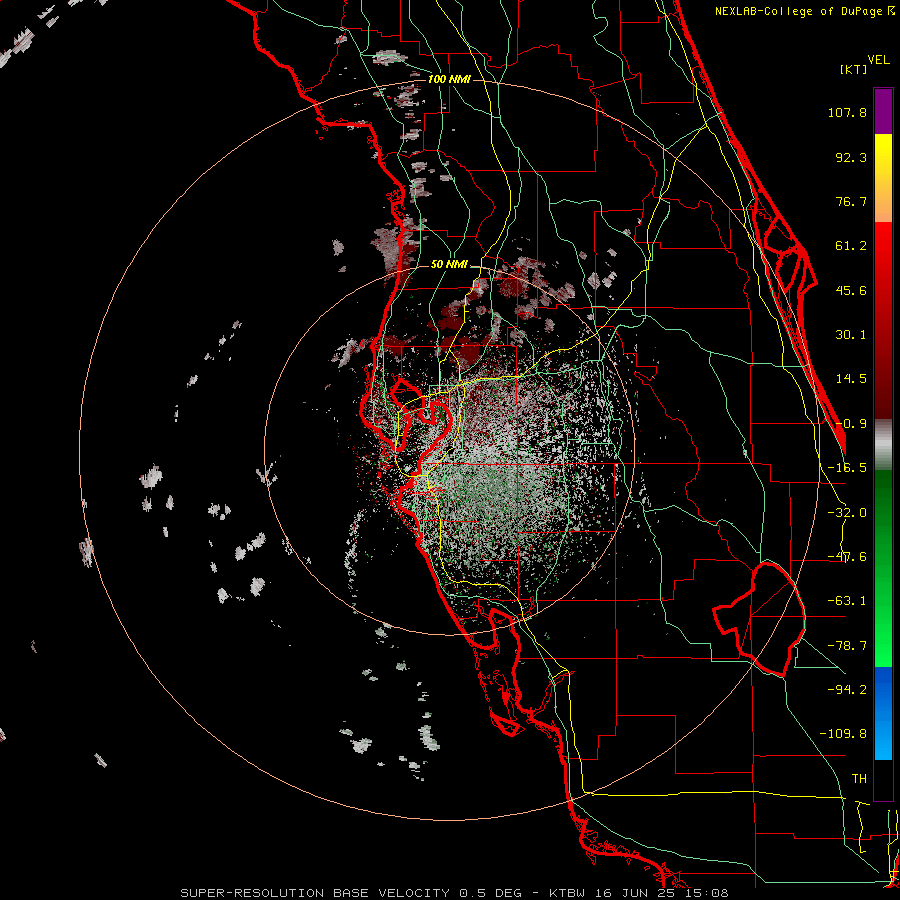Select the -94.2 scale value
The width and height of the screenshot is (900, 900).
pos(847,690)
